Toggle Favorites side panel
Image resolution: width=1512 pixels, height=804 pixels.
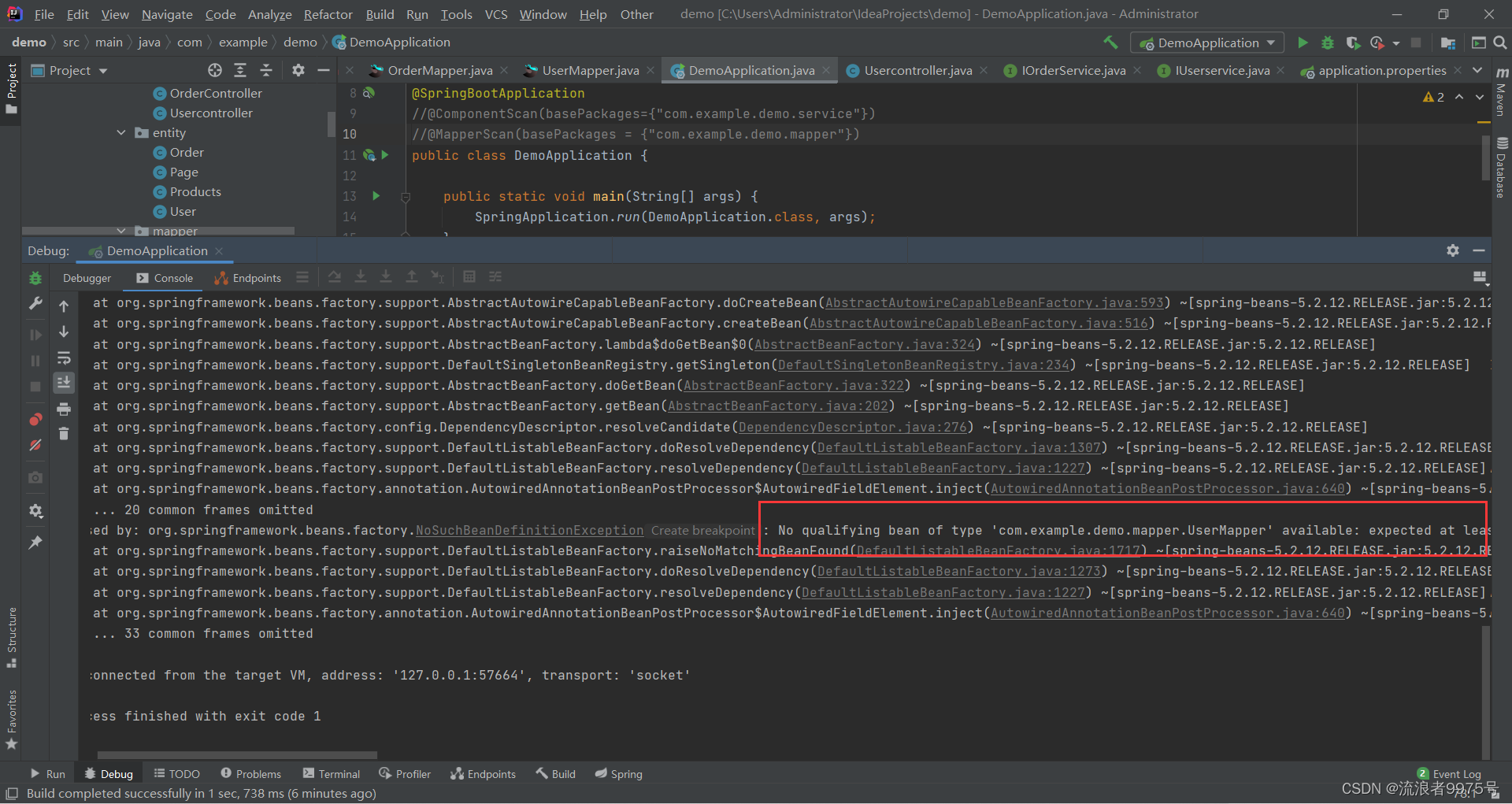11,720
